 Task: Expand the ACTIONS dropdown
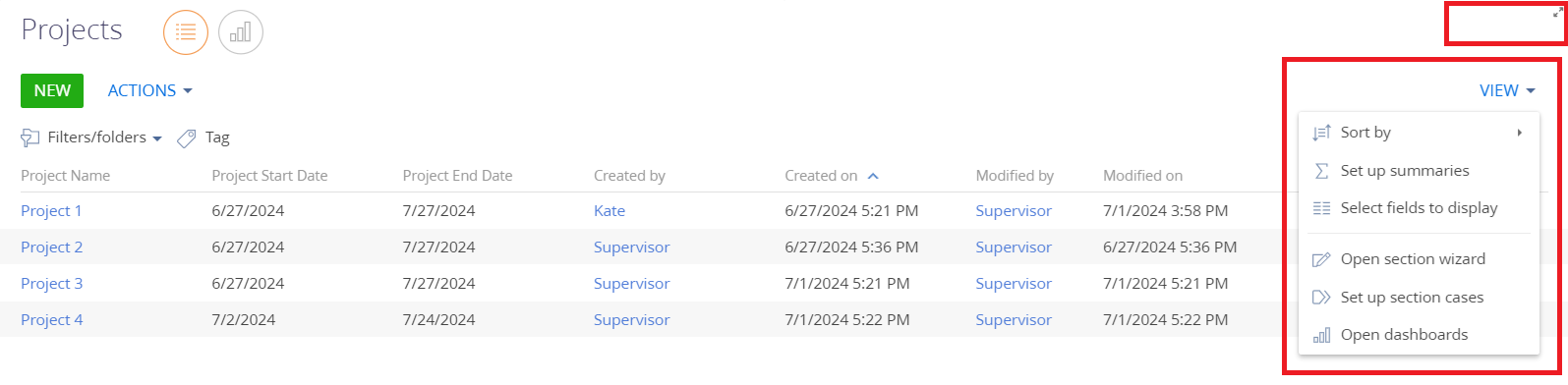[149, 90]
